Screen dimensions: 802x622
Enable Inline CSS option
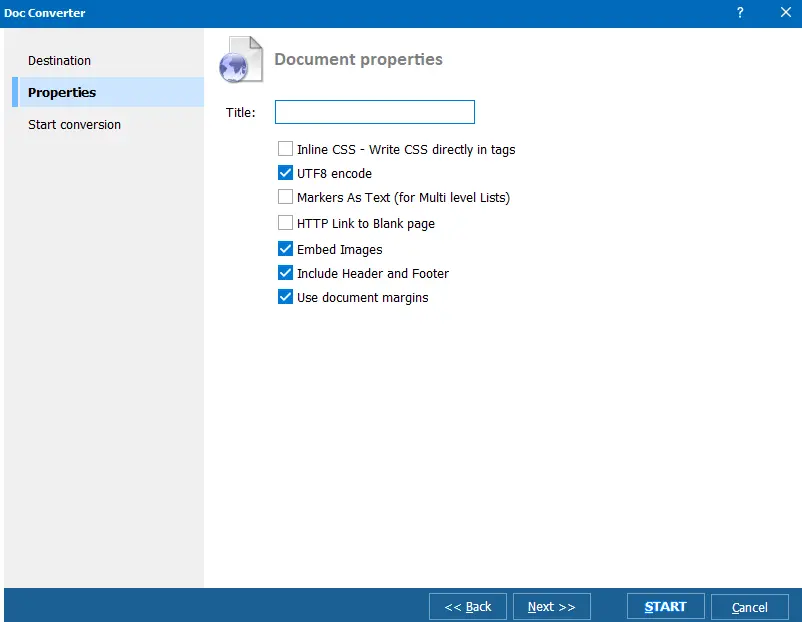[x=285, y=149]
